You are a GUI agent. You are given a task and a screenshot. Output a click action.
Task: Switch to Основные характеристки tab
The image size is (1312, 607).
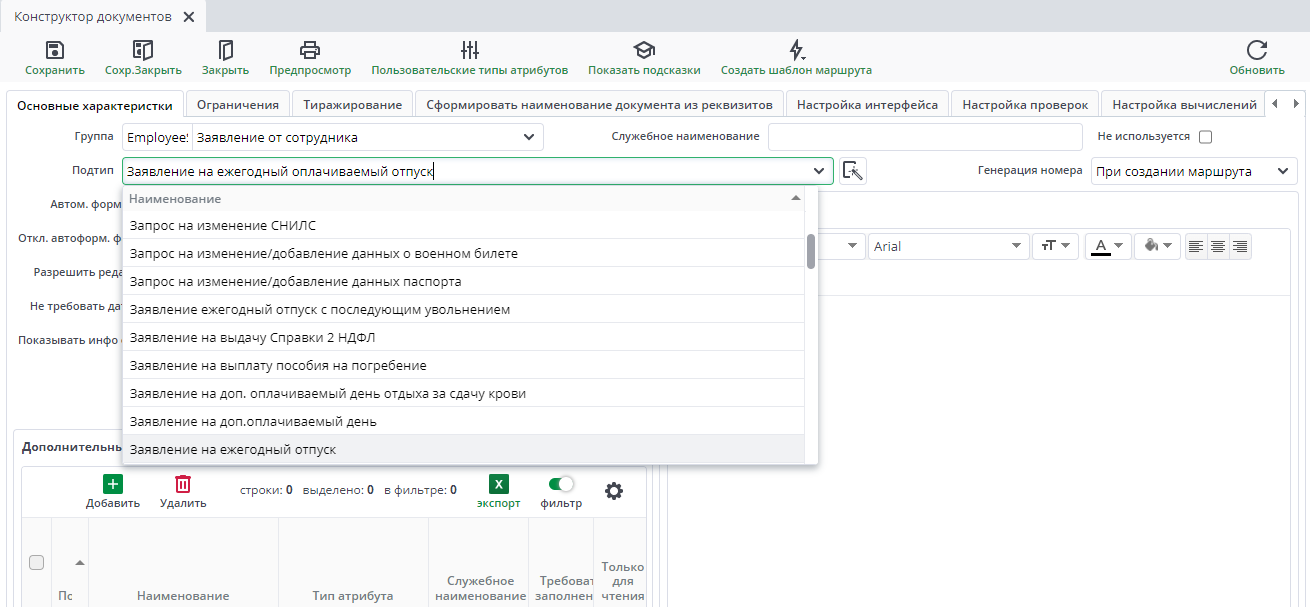tap(95, 105)
